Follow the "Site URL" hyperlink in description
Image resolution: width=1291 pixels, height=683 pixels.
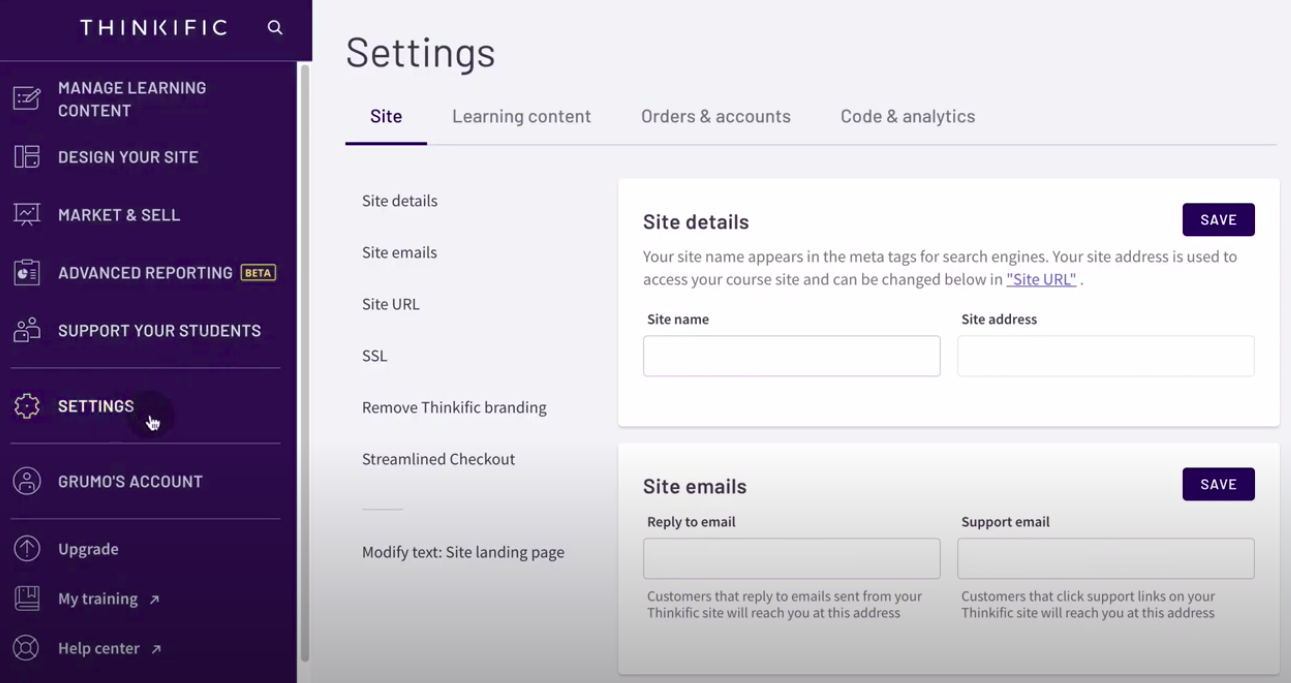pos(1041,280)
